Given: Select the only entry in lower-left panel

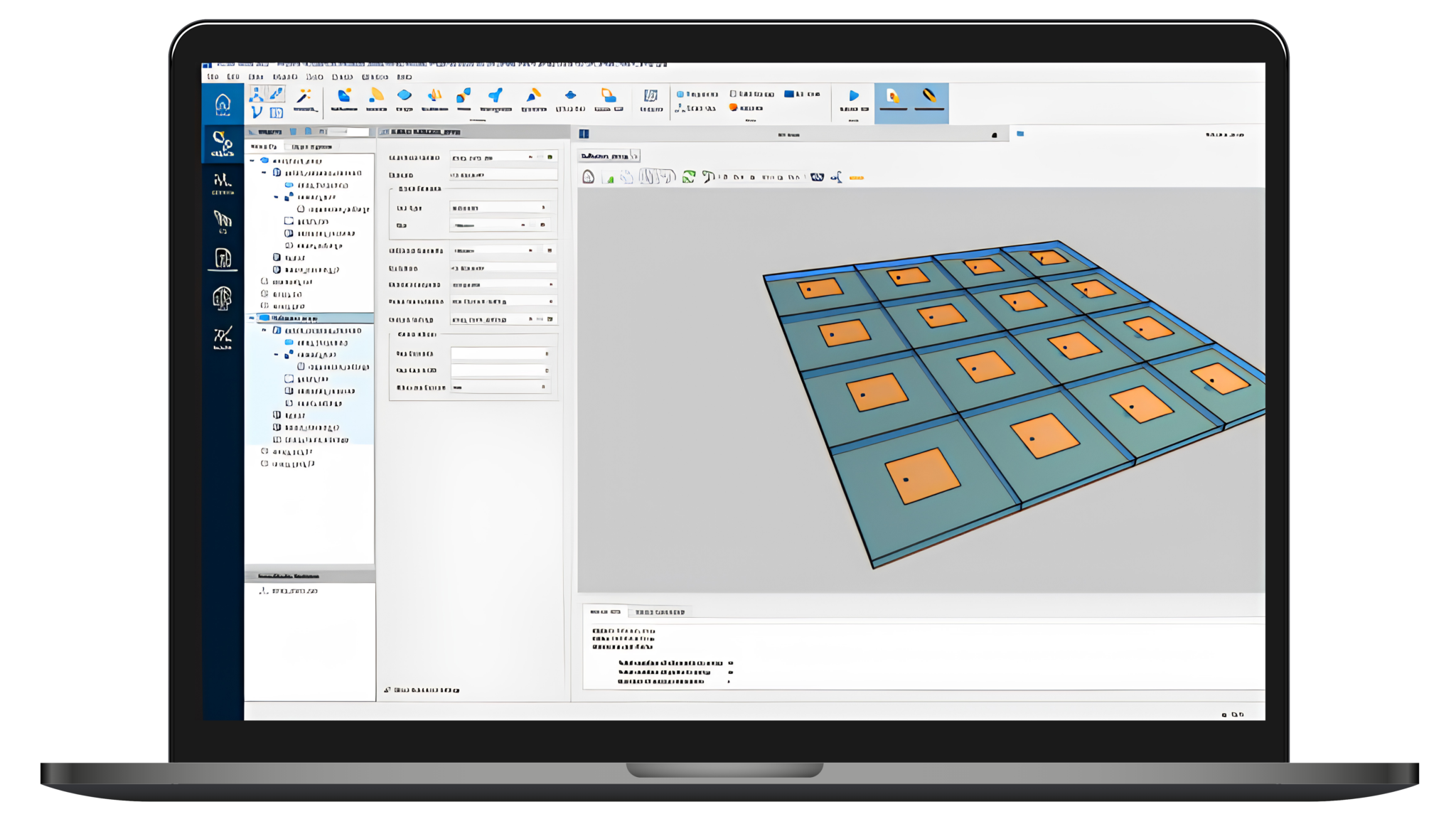Looking at the screenshot, I should [289, 591].
